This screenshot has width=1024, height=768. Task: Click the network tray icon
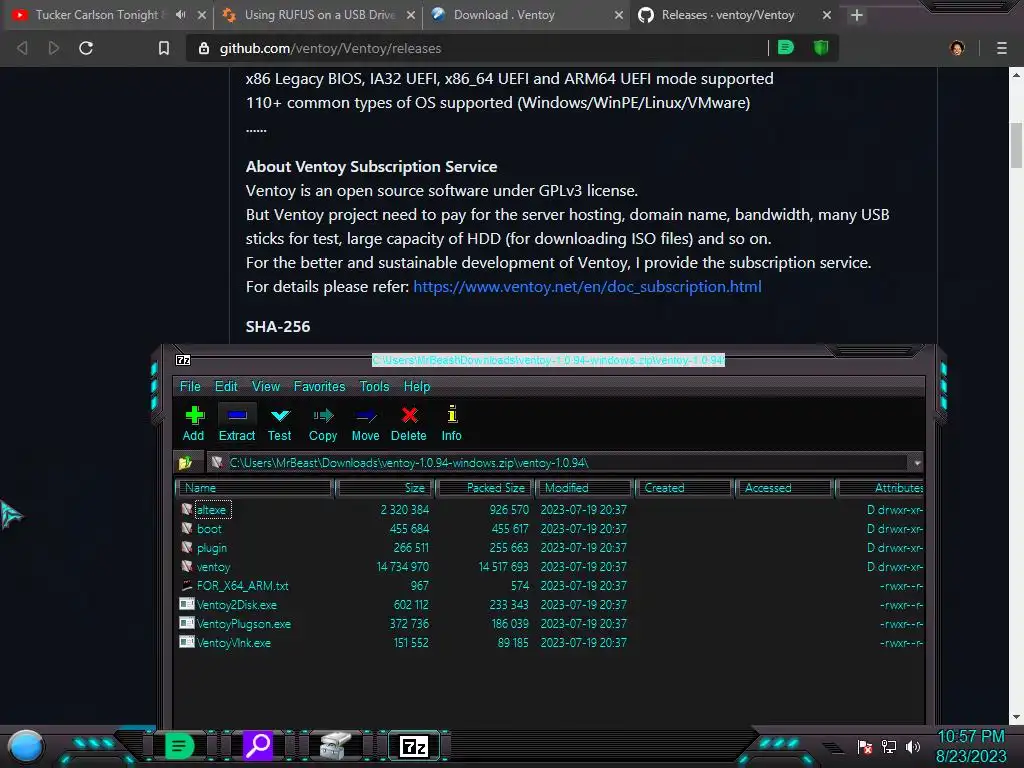click(x=889, y=746)
